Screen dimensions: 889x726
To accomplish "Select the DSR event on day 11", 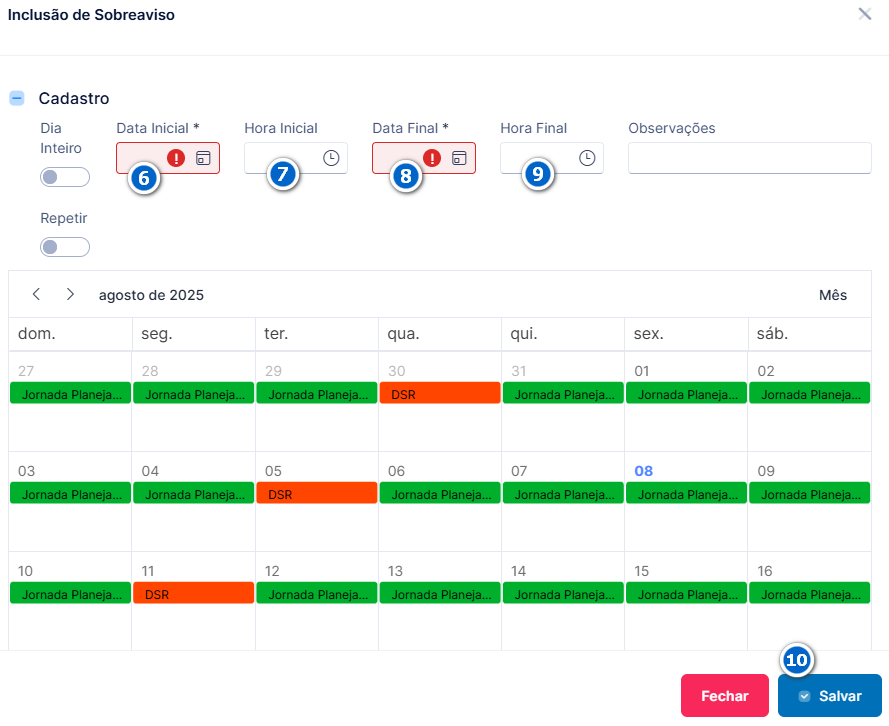I will coord(193,593).
